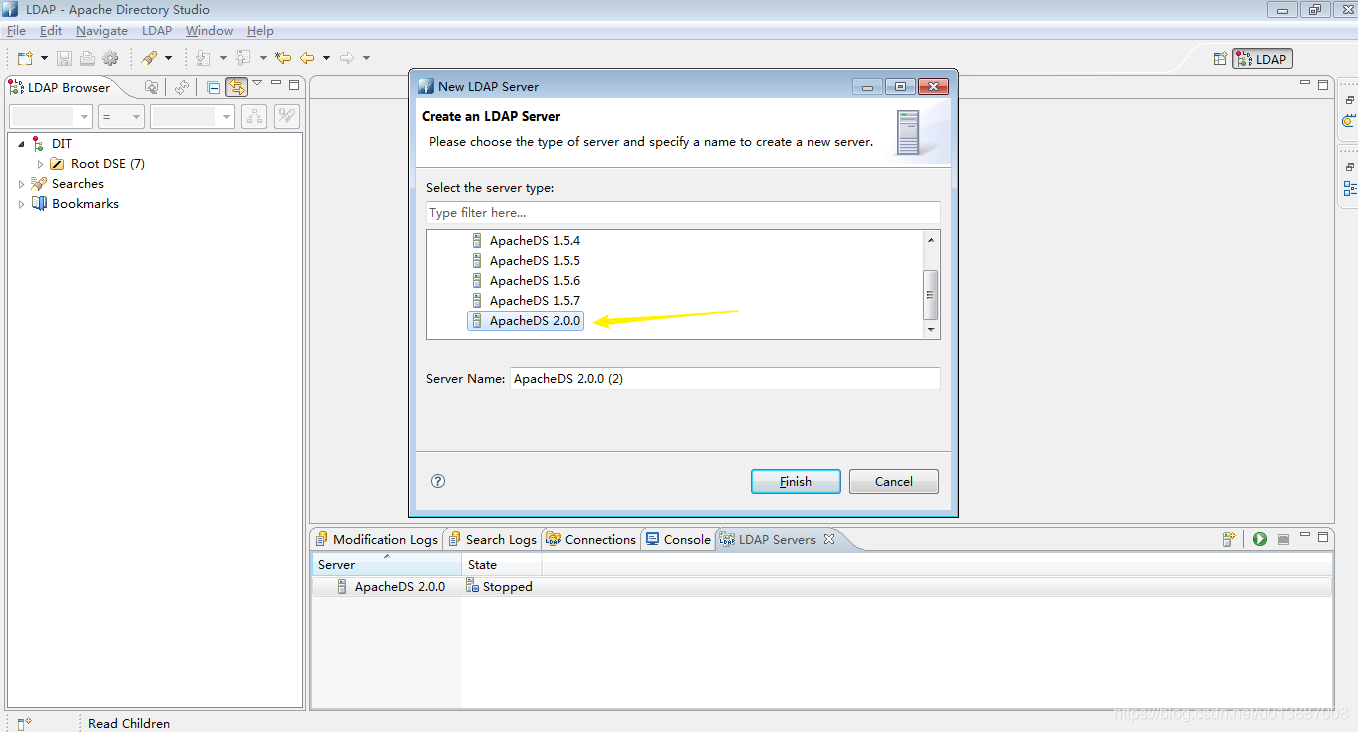Click the Outline fast view icon at right

[1350, 188]
